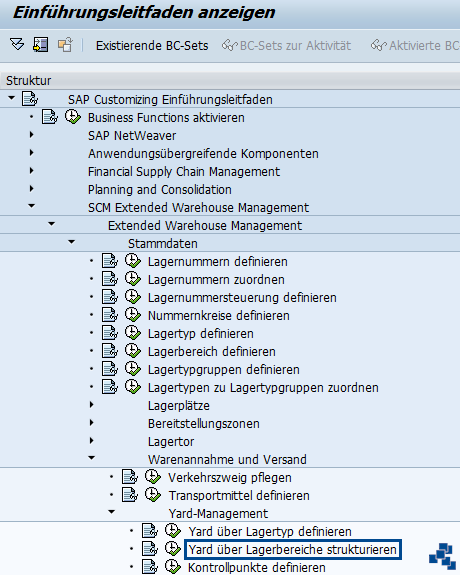
Task: Expand Lagerplätze node
Action: 92,405
